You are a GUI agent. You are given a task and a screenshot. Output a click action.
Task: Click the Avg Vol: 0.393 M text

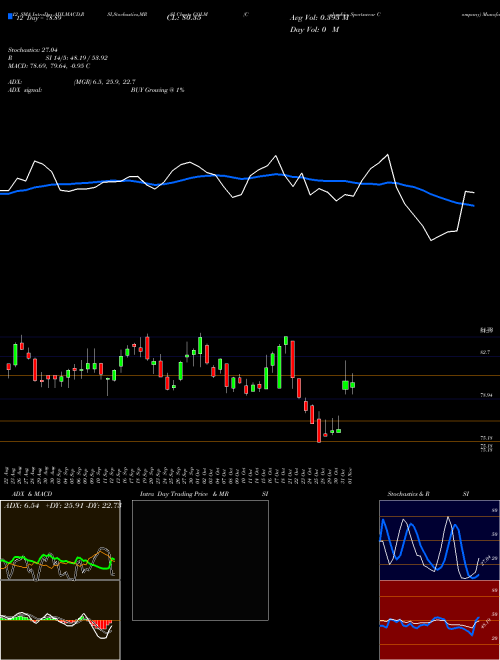tap(319, 18)
